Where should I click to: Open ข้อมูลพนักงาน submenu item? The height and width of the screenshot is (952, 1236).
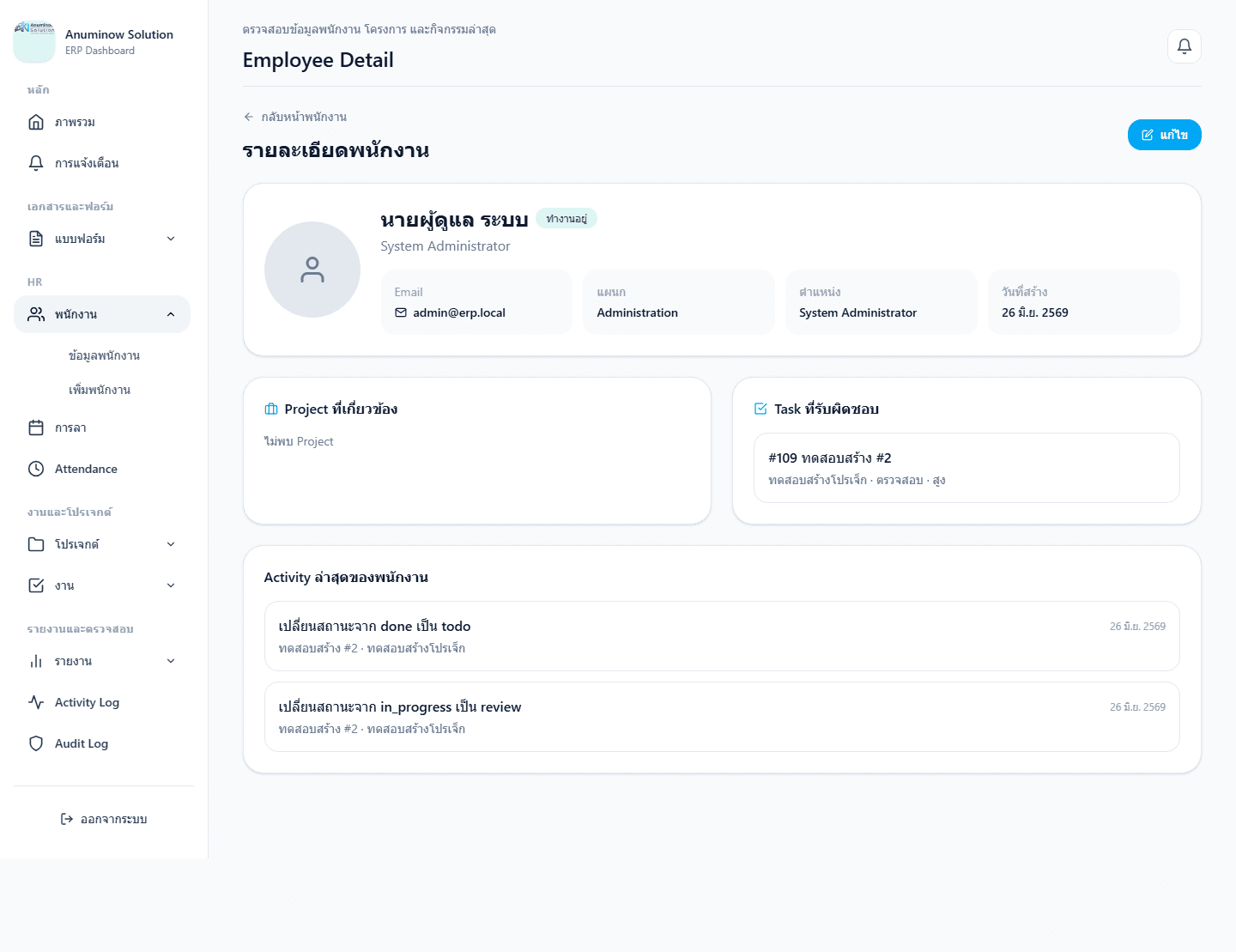click(104, 355)
